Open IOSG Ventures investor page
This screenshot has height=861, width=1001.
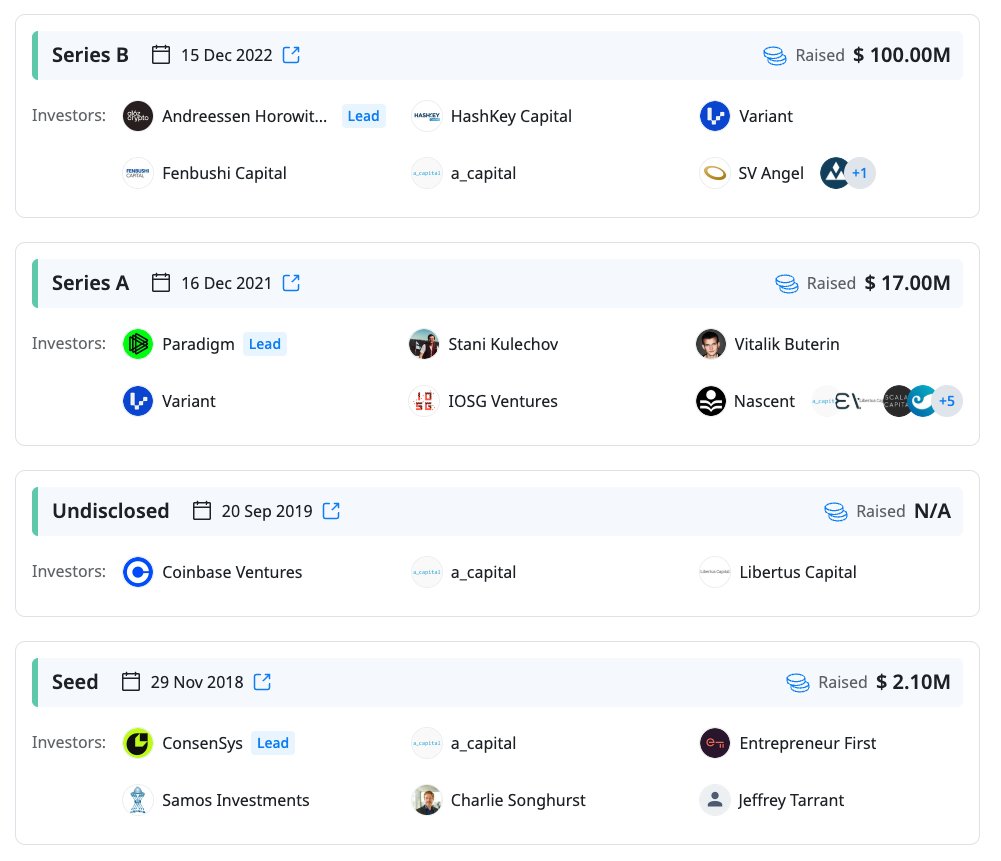pyautogui.click(x=502, y=401)
